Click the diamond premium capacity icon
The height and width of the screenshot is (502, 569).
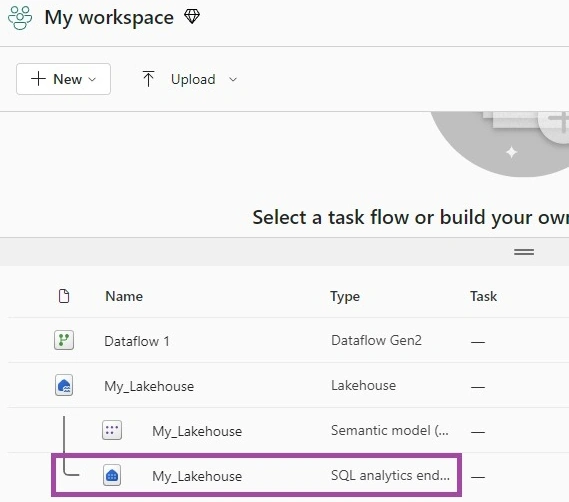192,17
